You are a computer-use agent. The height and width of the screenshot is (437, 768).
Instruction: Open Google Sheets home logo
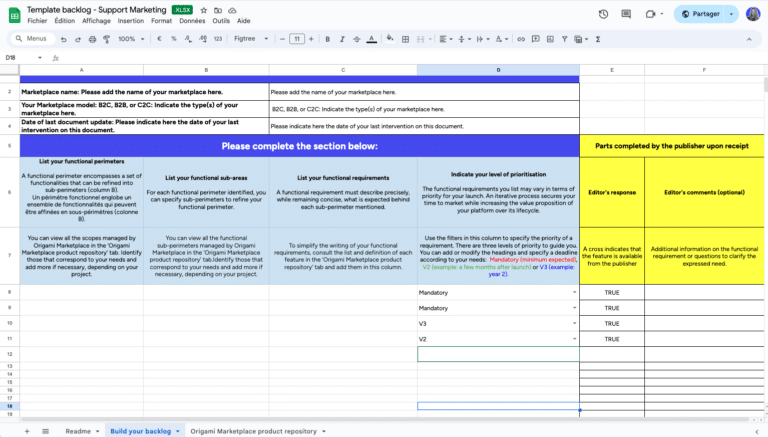pos(15,15)
